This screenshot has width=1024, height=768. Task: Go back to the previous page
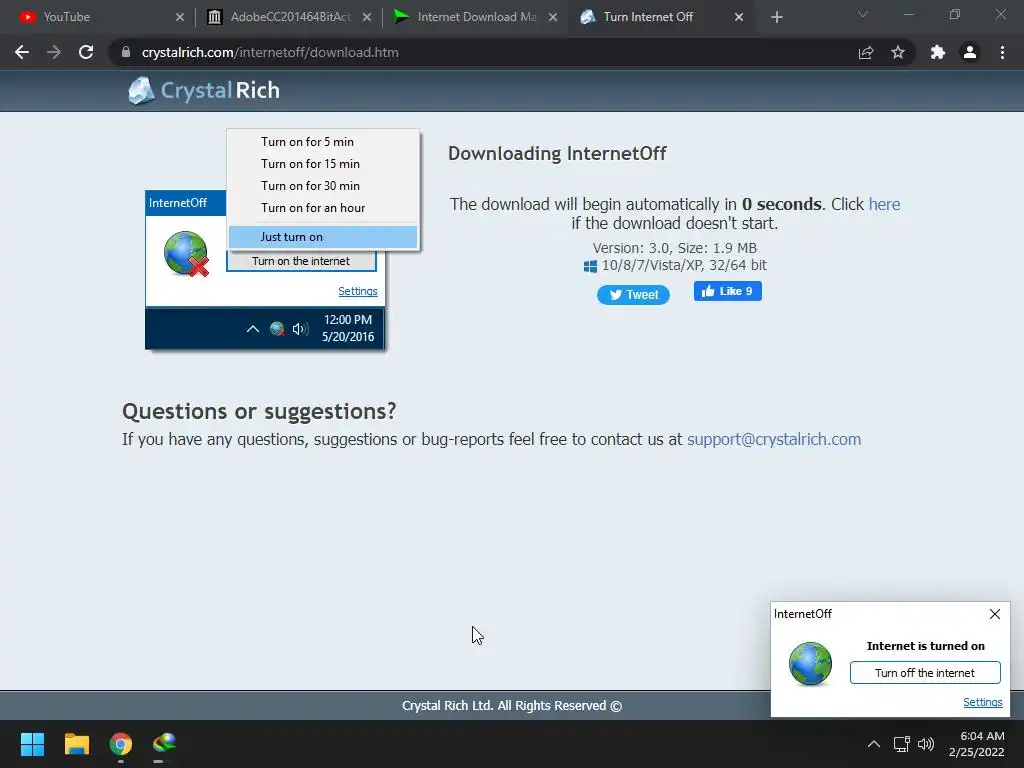(x=22, y=52)
